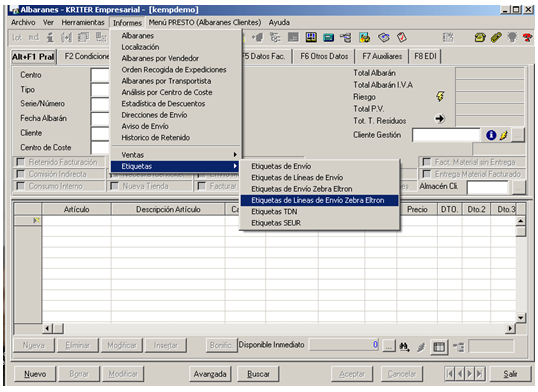Toggle Fact. Material sin Entrega checkbox
Screen dimensions: 538x392
tap(426, 162)
